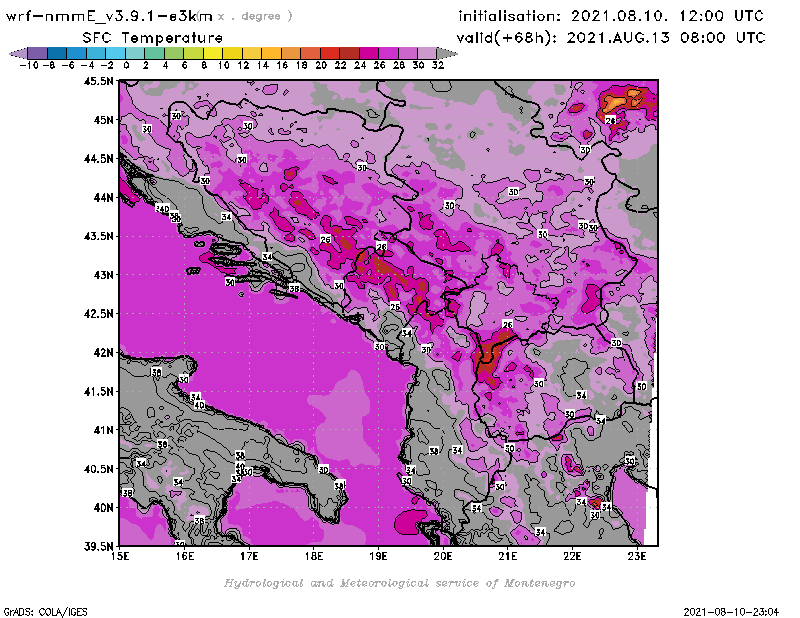800x618 pixels.
Task: Pick the green legend swatch between 2 and 4
Action: (x=154, y=53)
